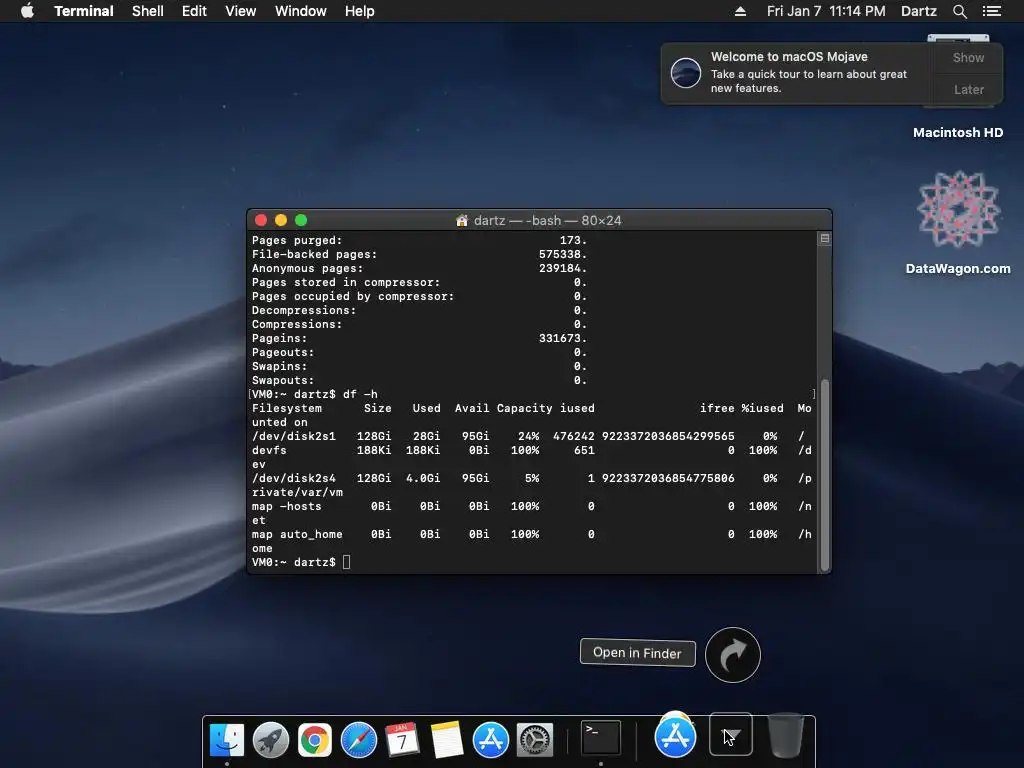Click the 'df -h' command text

click(x=360, y=394)
